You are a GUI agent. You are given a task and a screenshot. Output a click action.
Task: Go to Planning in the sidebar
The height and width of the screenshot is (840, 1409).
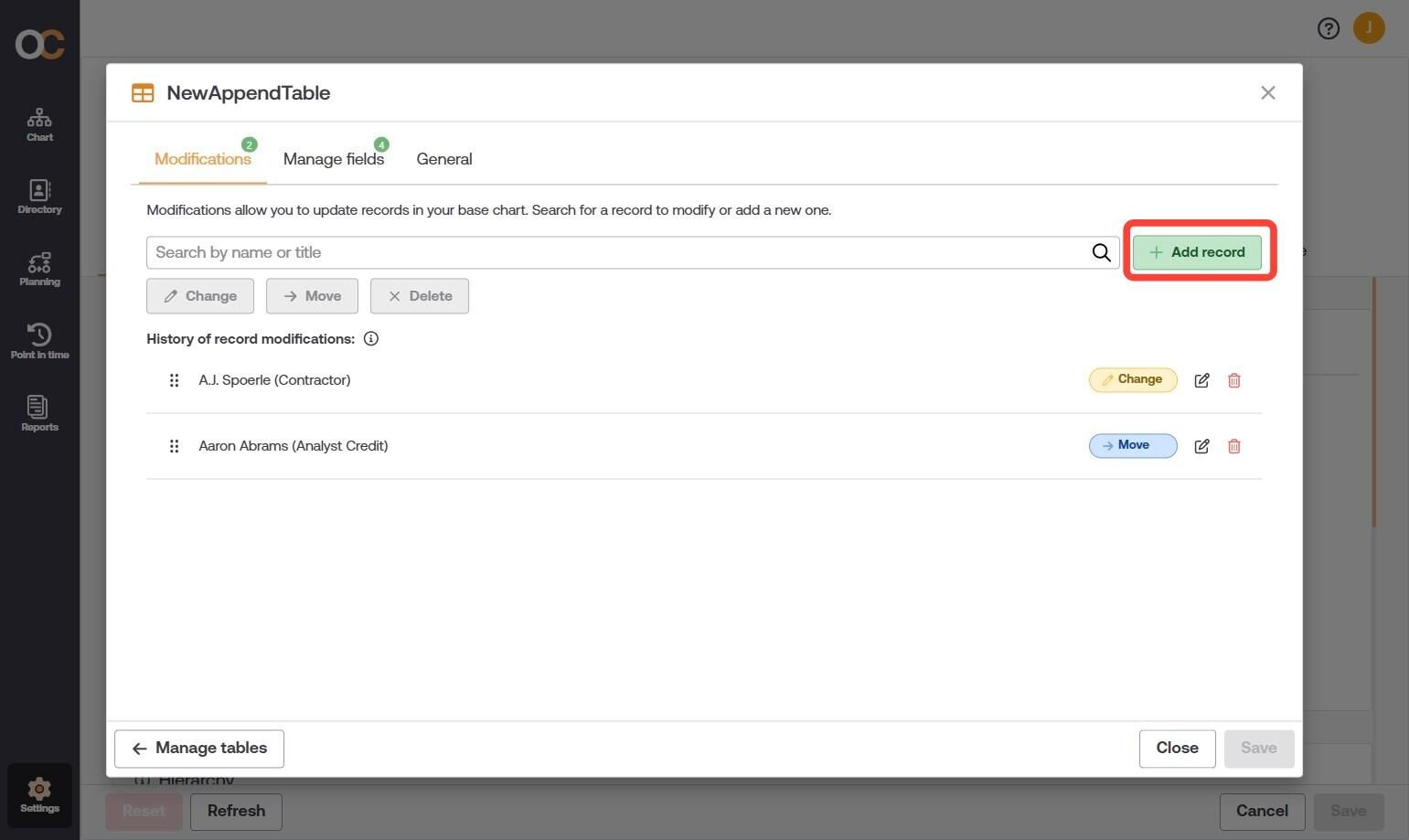(39, 270)
